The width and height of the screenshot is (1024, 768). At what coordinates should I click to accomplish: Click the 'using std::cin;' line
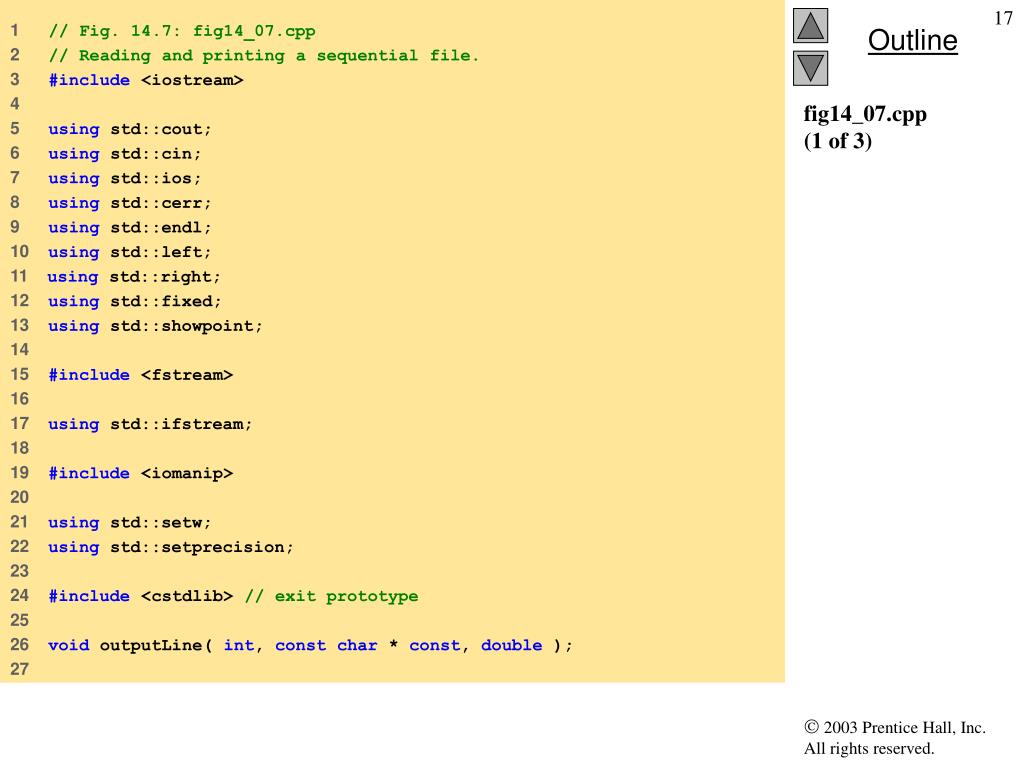tap(124, 154)
